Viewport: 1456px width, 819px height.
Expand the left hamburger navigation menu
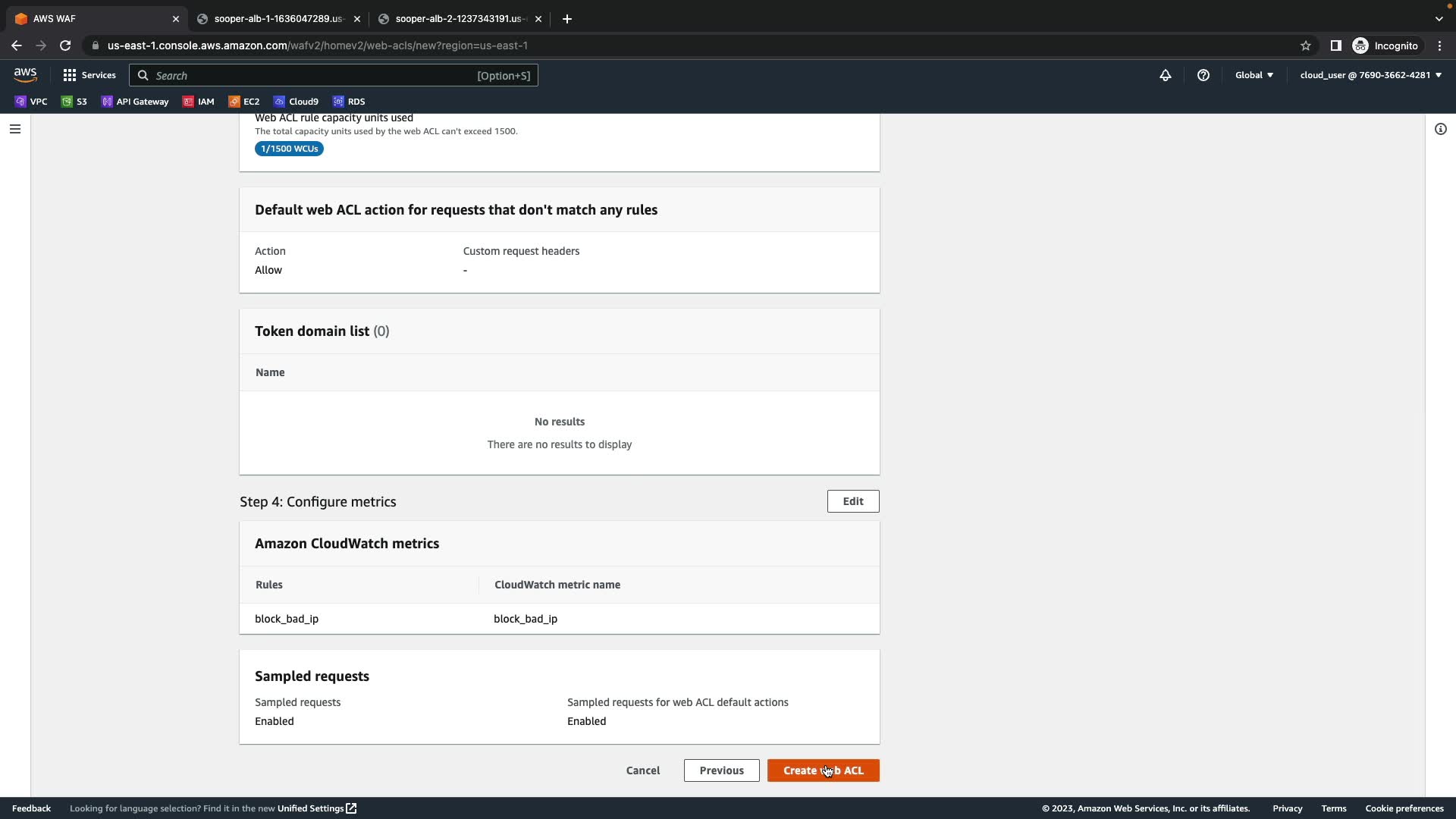point(15,129)
